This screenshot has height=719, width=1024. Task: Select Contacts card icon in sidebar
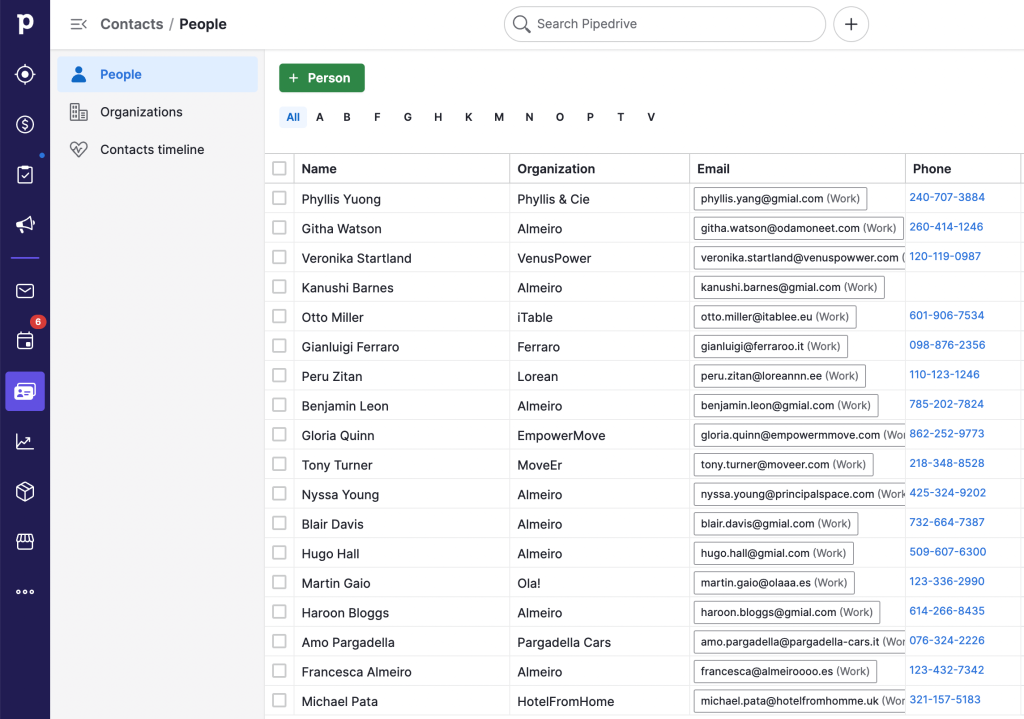[25, 391]
